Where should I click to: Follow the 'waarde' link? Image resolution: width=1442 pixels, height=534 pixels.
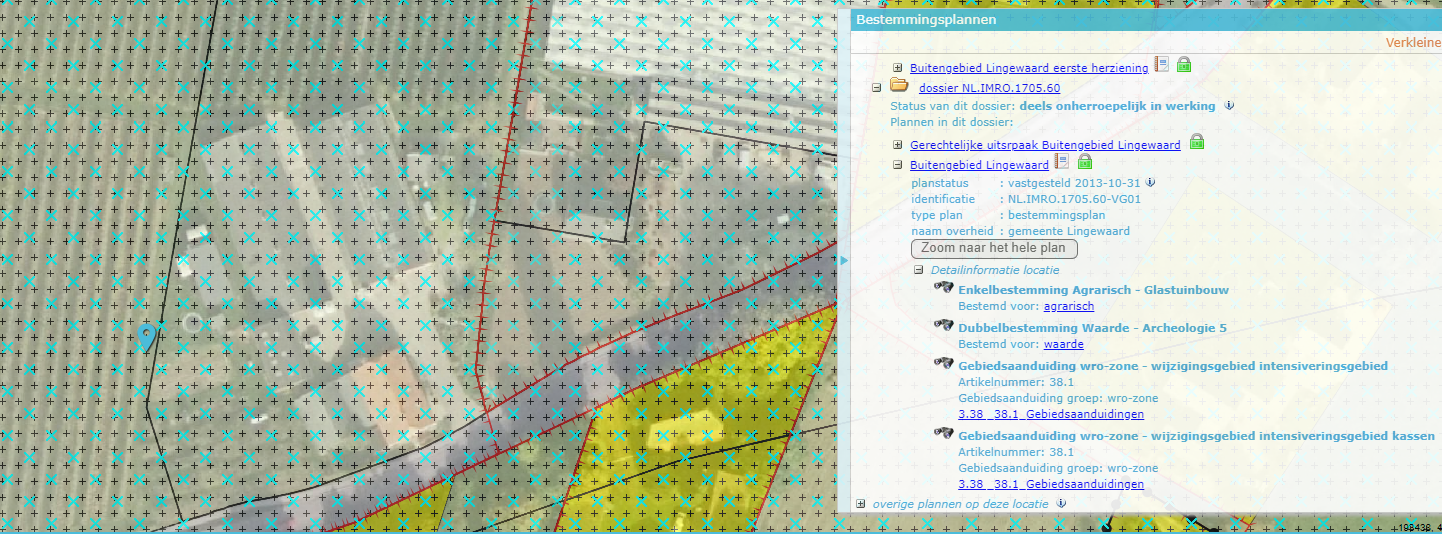(1063, 343)
